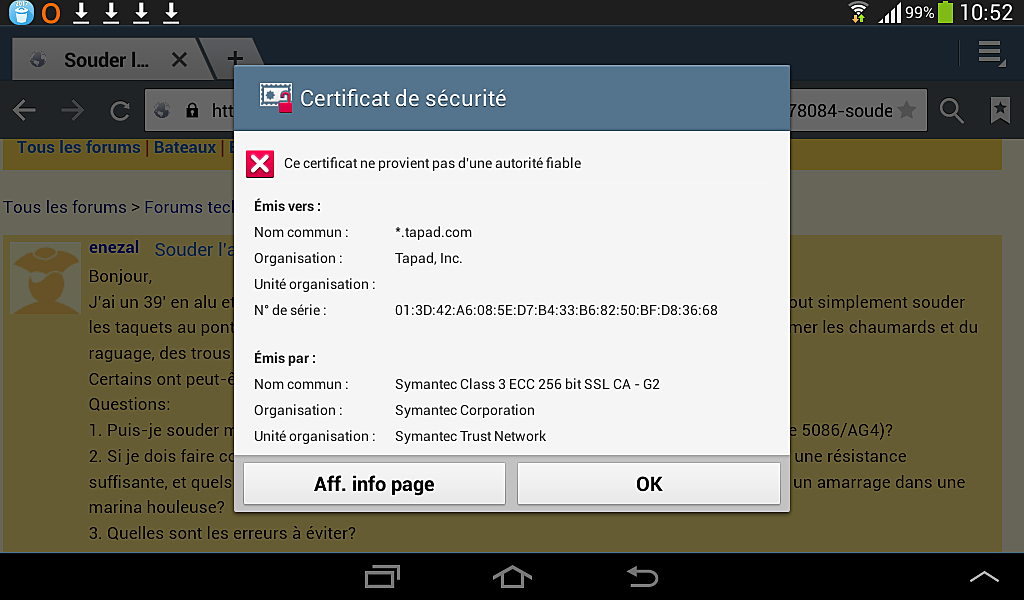Viewport: 1024px width, 600px height.
Task: Open the bookmarks ribbon icon
Action: point(1000,110)
